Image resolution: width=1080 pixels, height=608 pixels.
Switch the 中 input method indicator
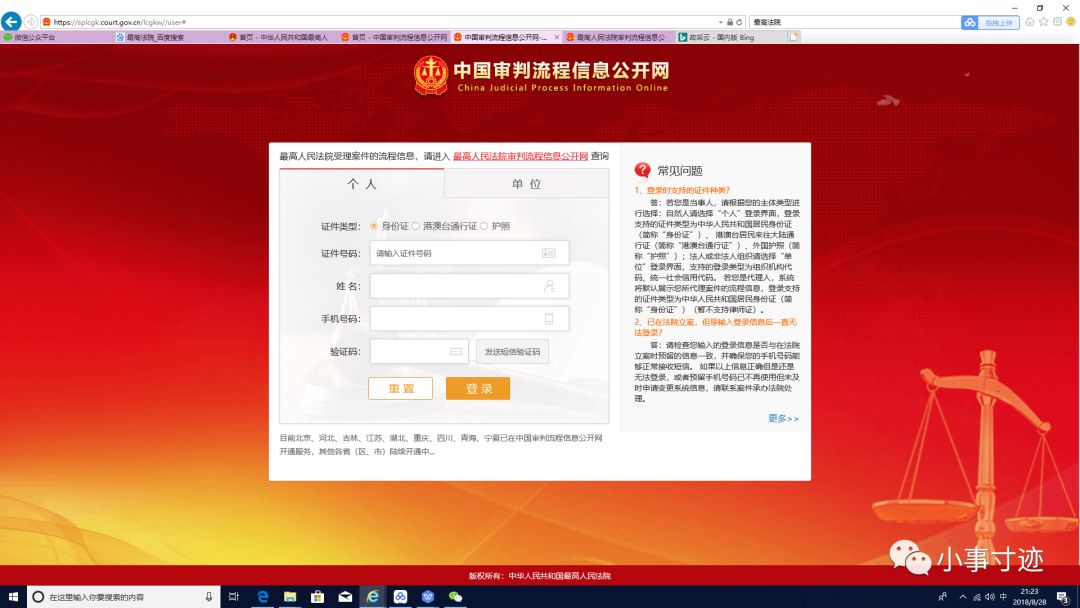click(x=1003, y=597)
